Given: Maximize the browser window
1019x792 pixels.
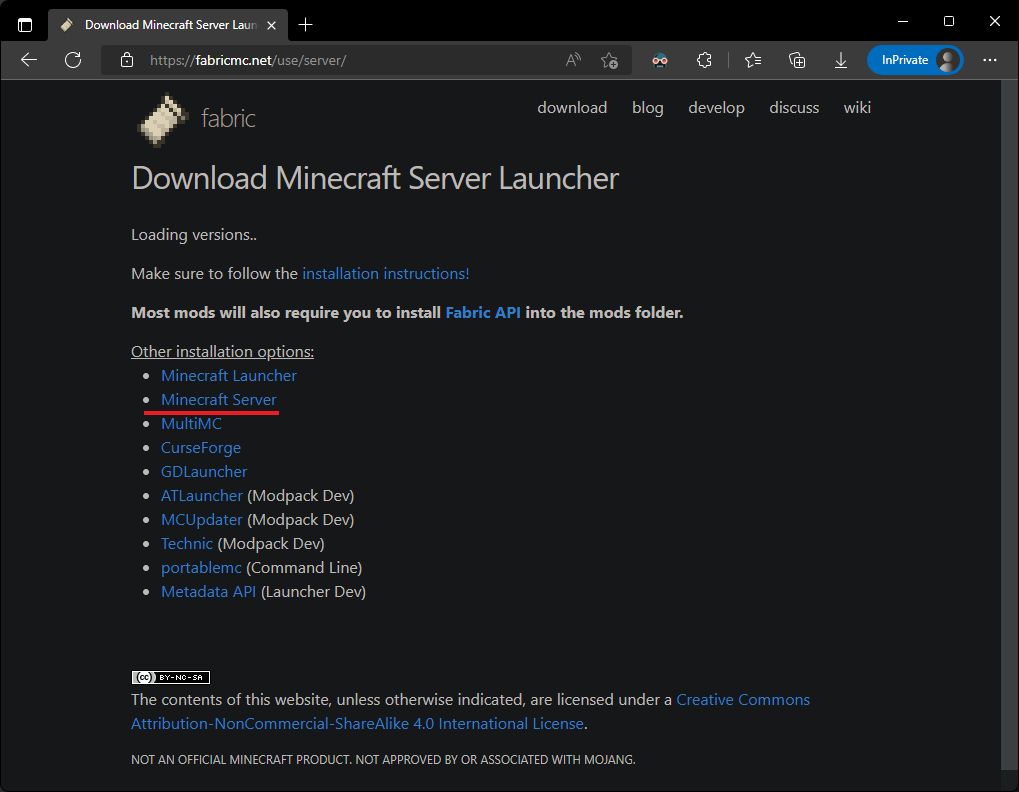Looking at the screenshot, I should point(949,21).
